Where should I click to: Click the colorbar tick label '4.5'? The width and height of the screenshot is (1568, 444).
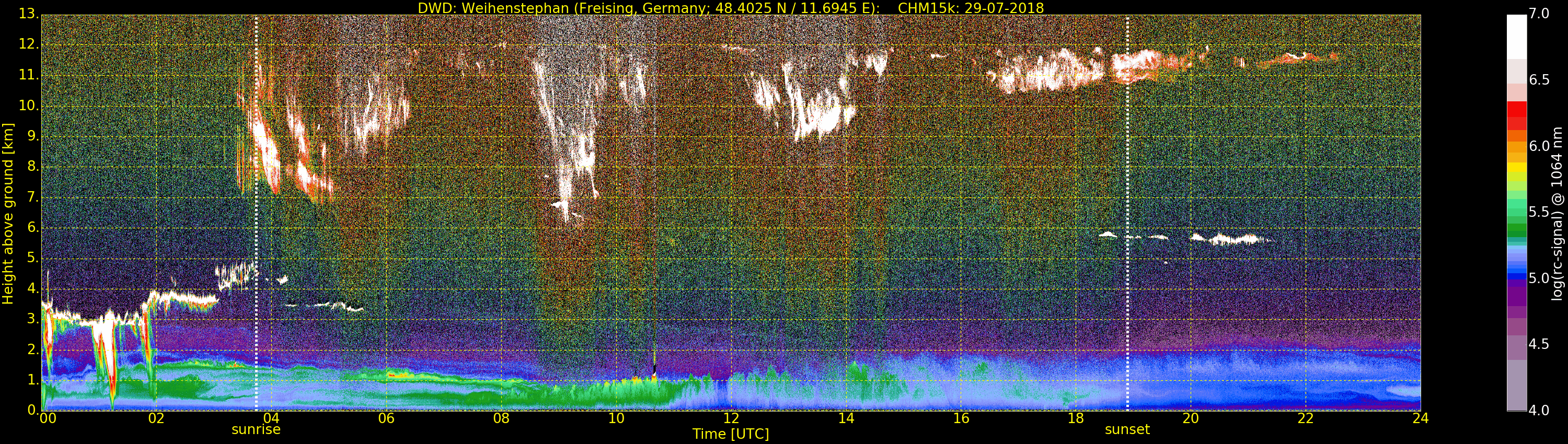click(1539, 344)
